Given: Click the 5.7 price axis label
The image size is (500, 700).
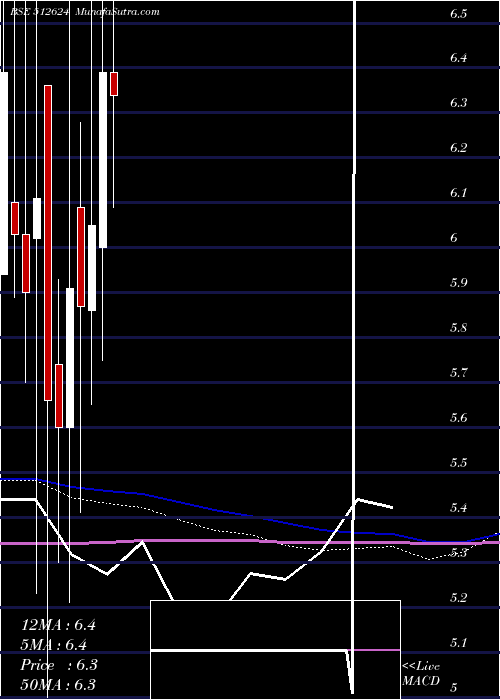Looking at the screenshot, I should point(458,372).
